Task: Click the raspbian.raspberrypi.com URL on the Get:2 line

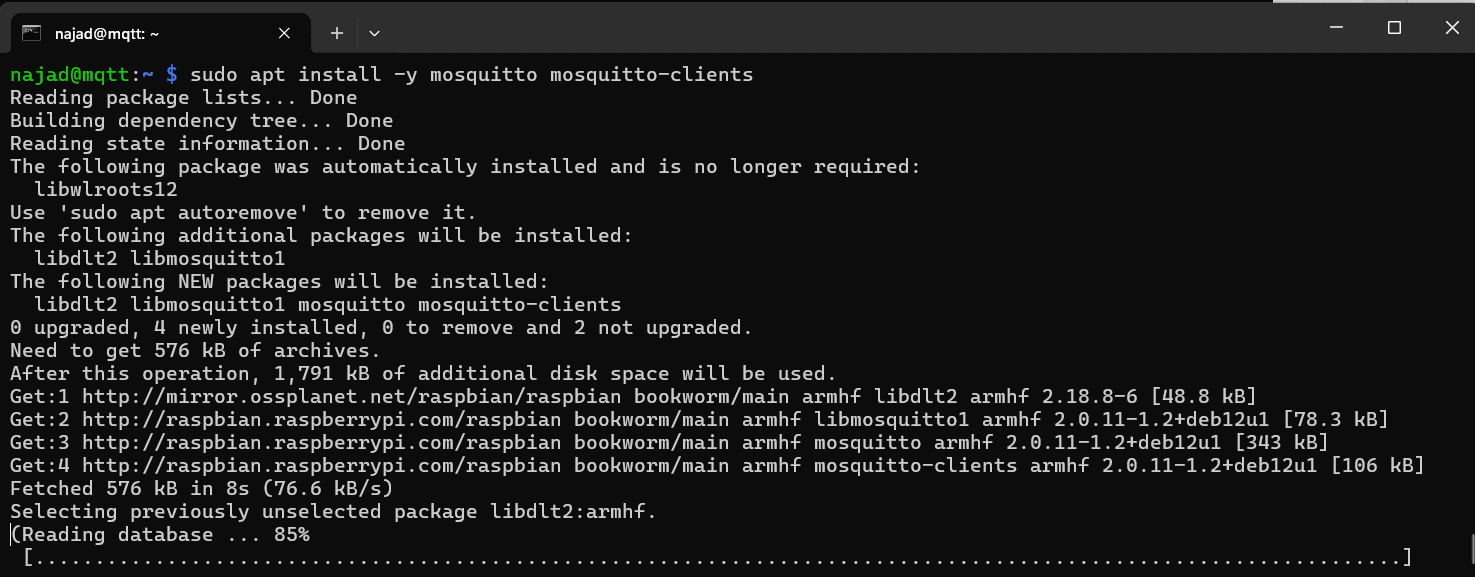Action: tap(315, 418)
